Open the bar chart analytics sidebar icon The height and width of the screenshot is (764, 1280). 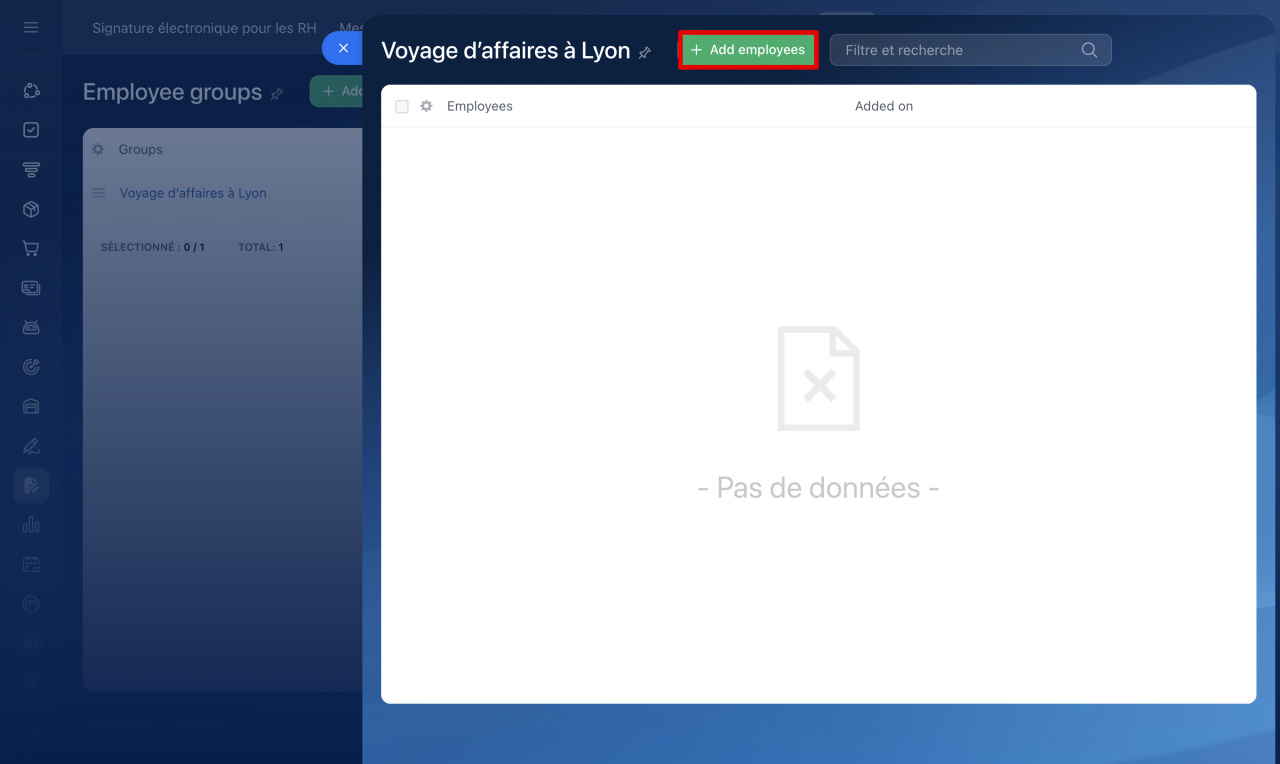click(31, 524)
